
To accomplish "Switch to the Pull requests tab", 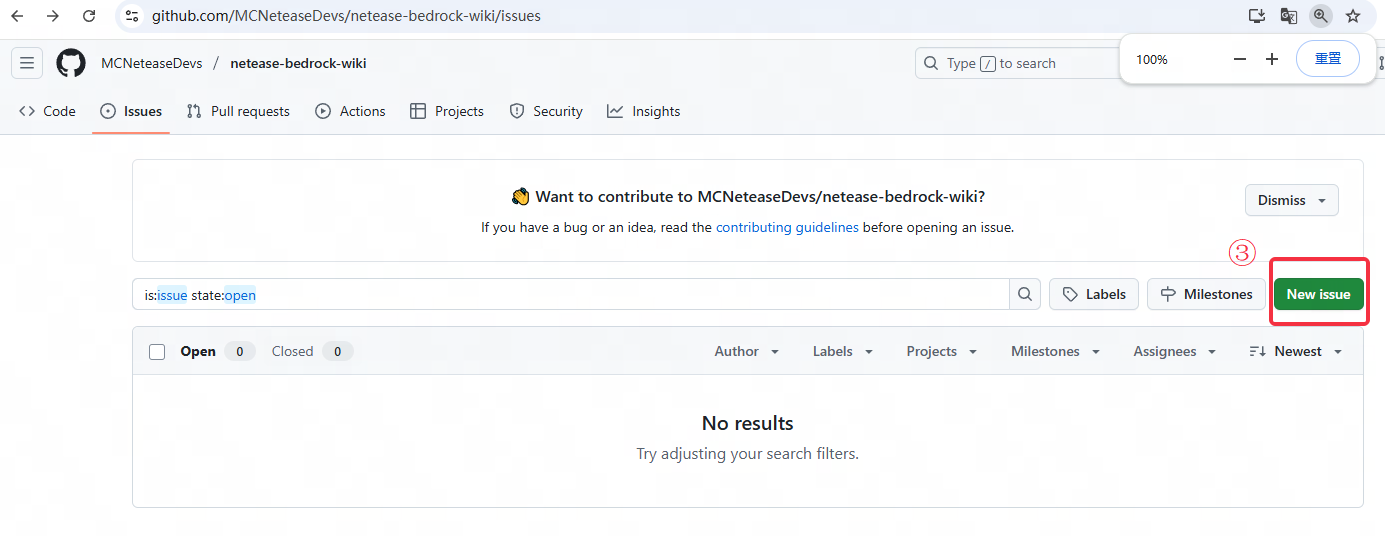I will 238,112.
